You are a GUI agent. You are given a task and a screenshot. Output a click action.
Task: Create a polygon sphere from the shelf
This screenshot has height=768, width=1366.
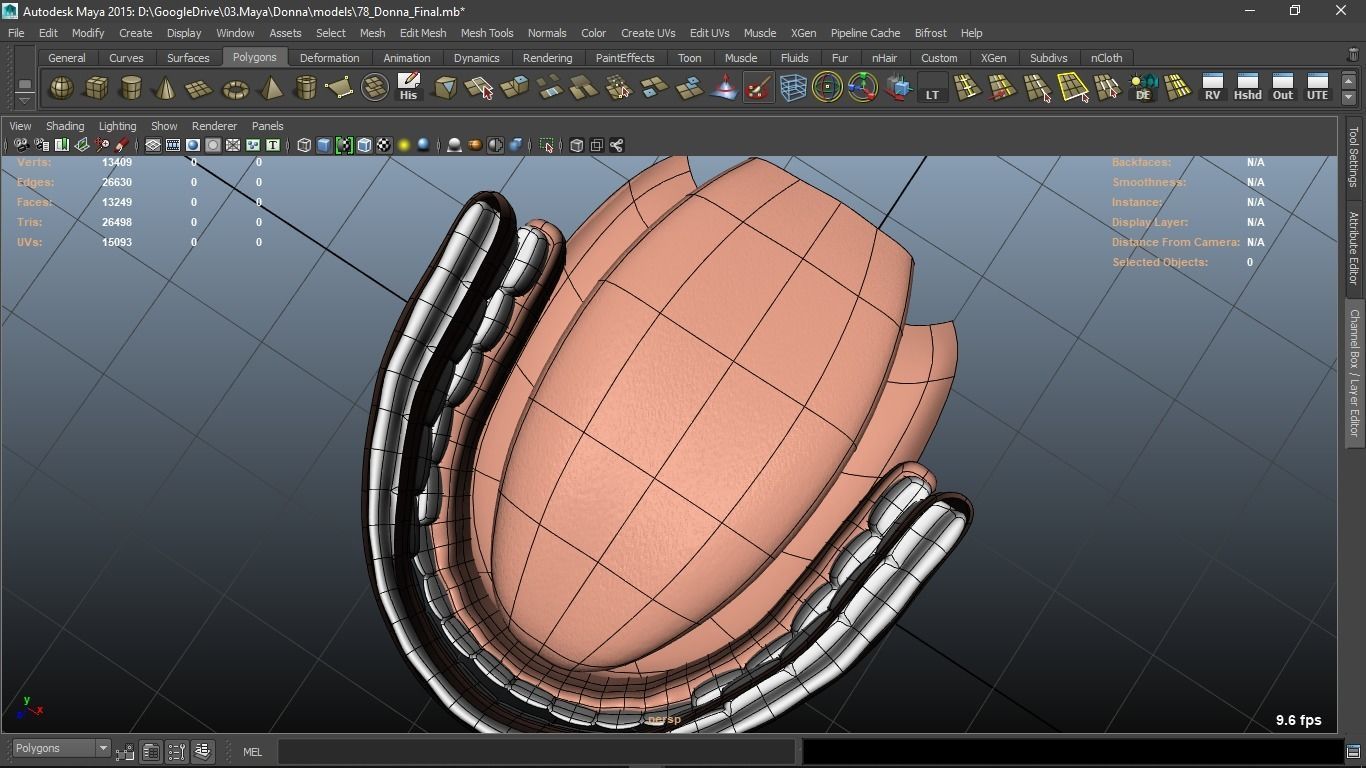coord(61,88)
